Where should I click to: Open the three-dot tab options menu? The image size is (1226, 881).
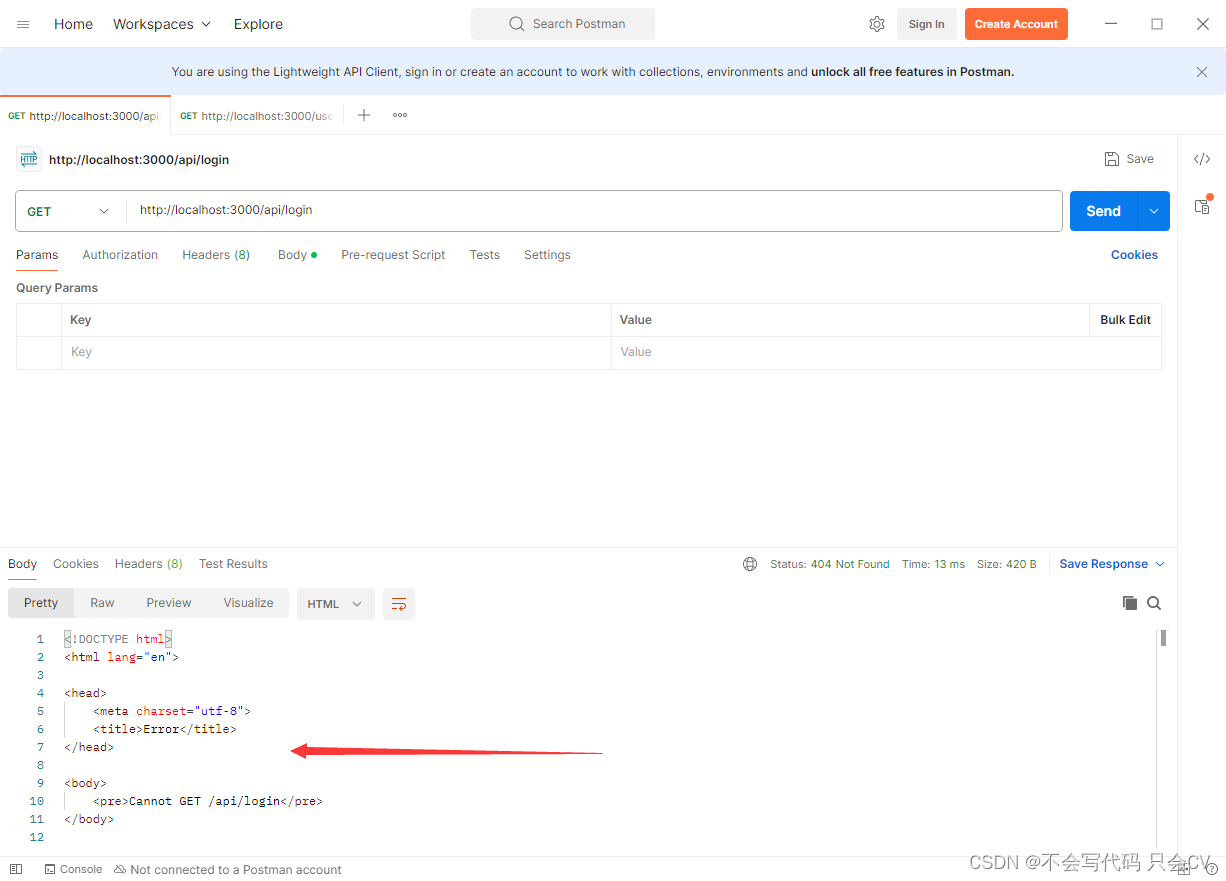pyautogui.click(x=400, y=115)
